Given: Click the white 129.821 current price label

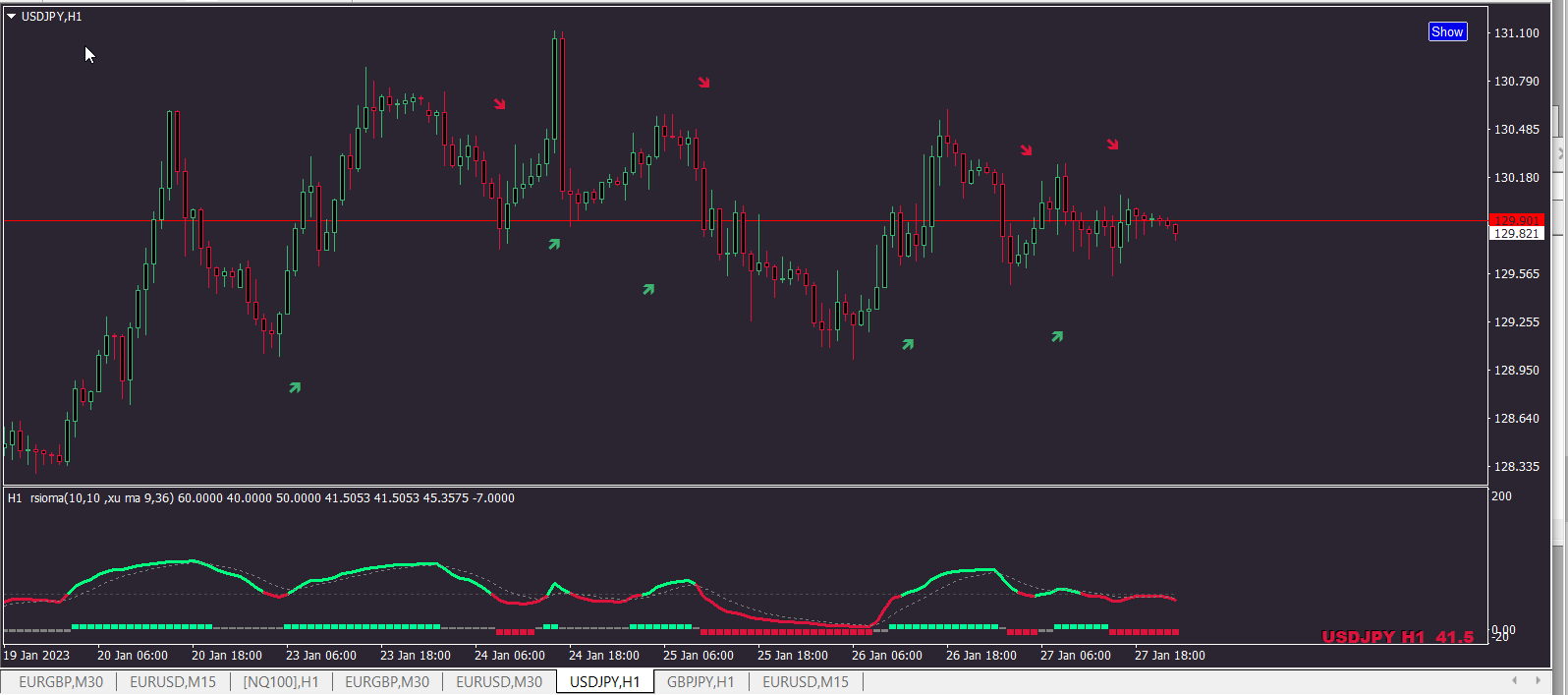Looking at the screenshot, I should [x=1516, y=233].
